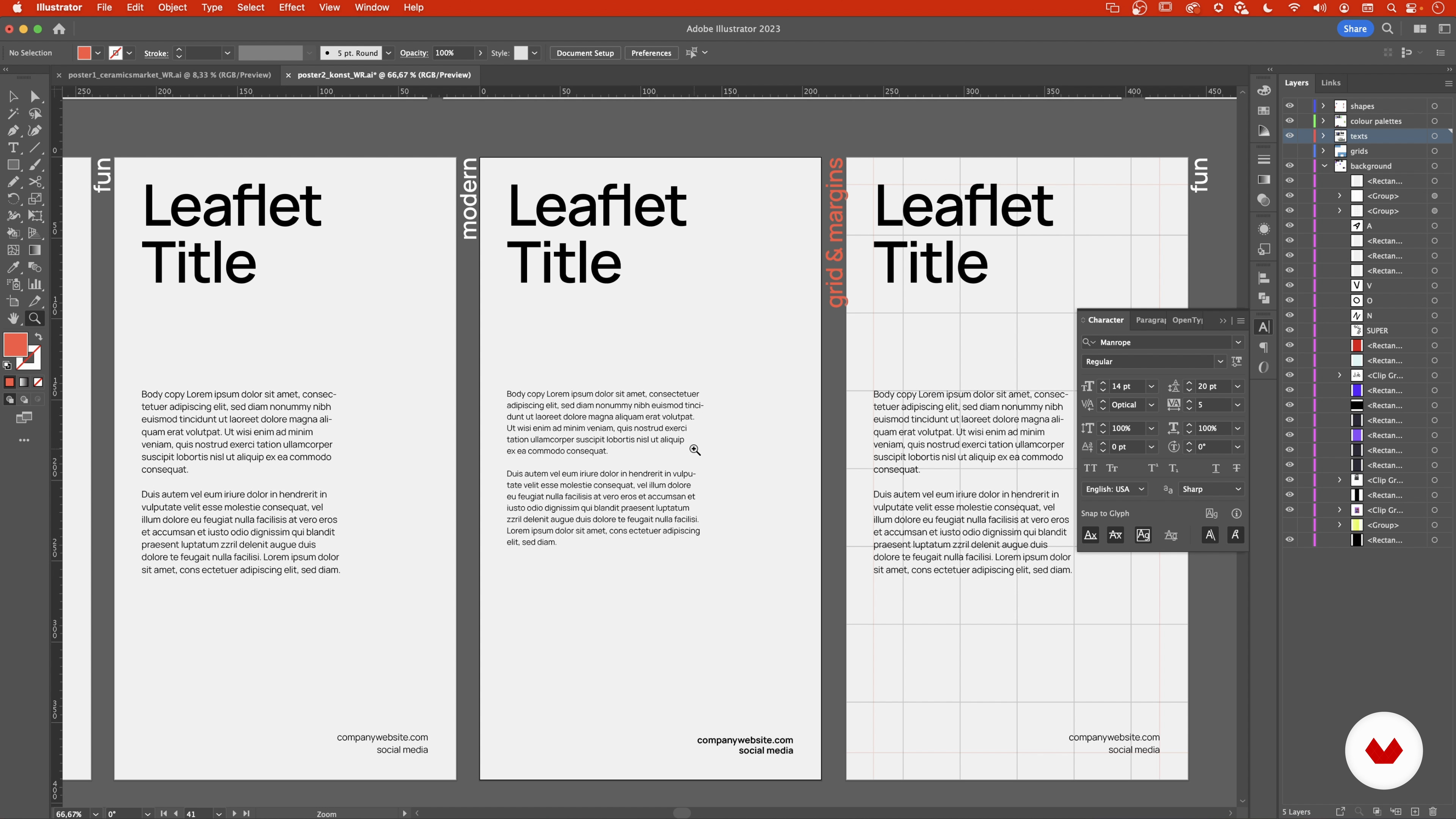Open the Manrope font family dropdown

[x=1238, y=342]
